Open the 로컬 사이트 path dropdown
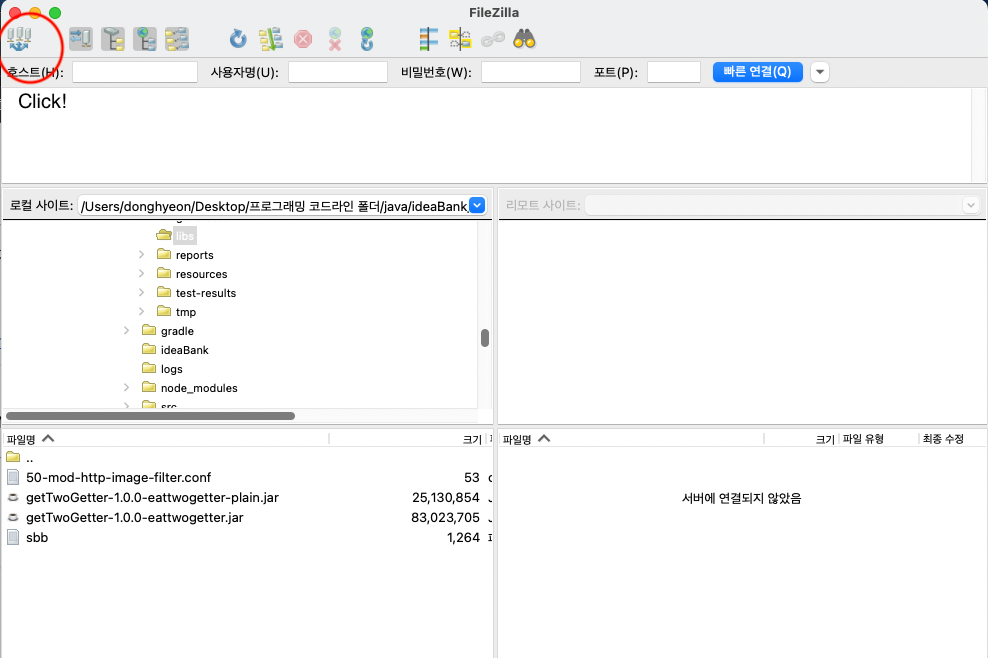The image size is (988, 658). [477, 205]
